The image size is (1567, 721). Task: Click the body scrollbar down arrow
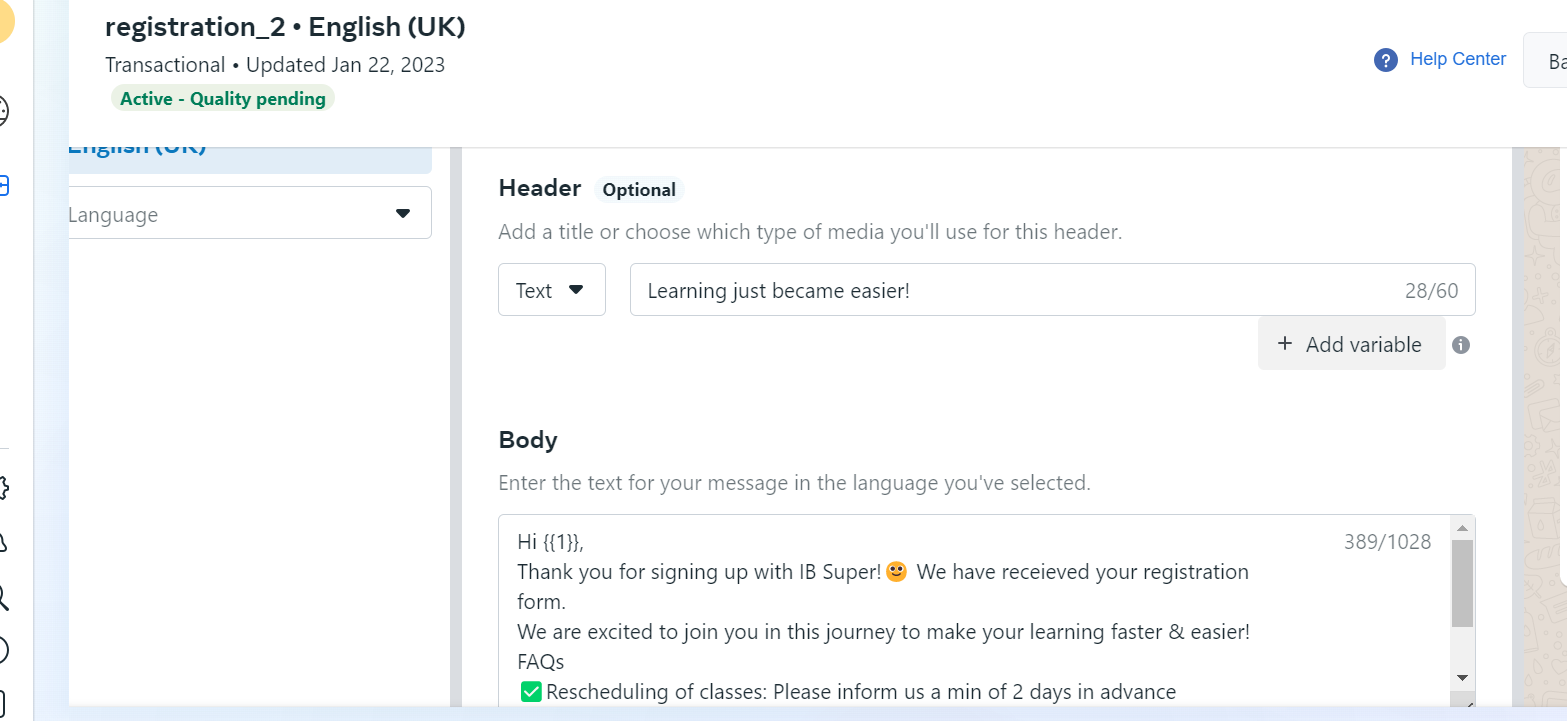(x=1462, y=677)
